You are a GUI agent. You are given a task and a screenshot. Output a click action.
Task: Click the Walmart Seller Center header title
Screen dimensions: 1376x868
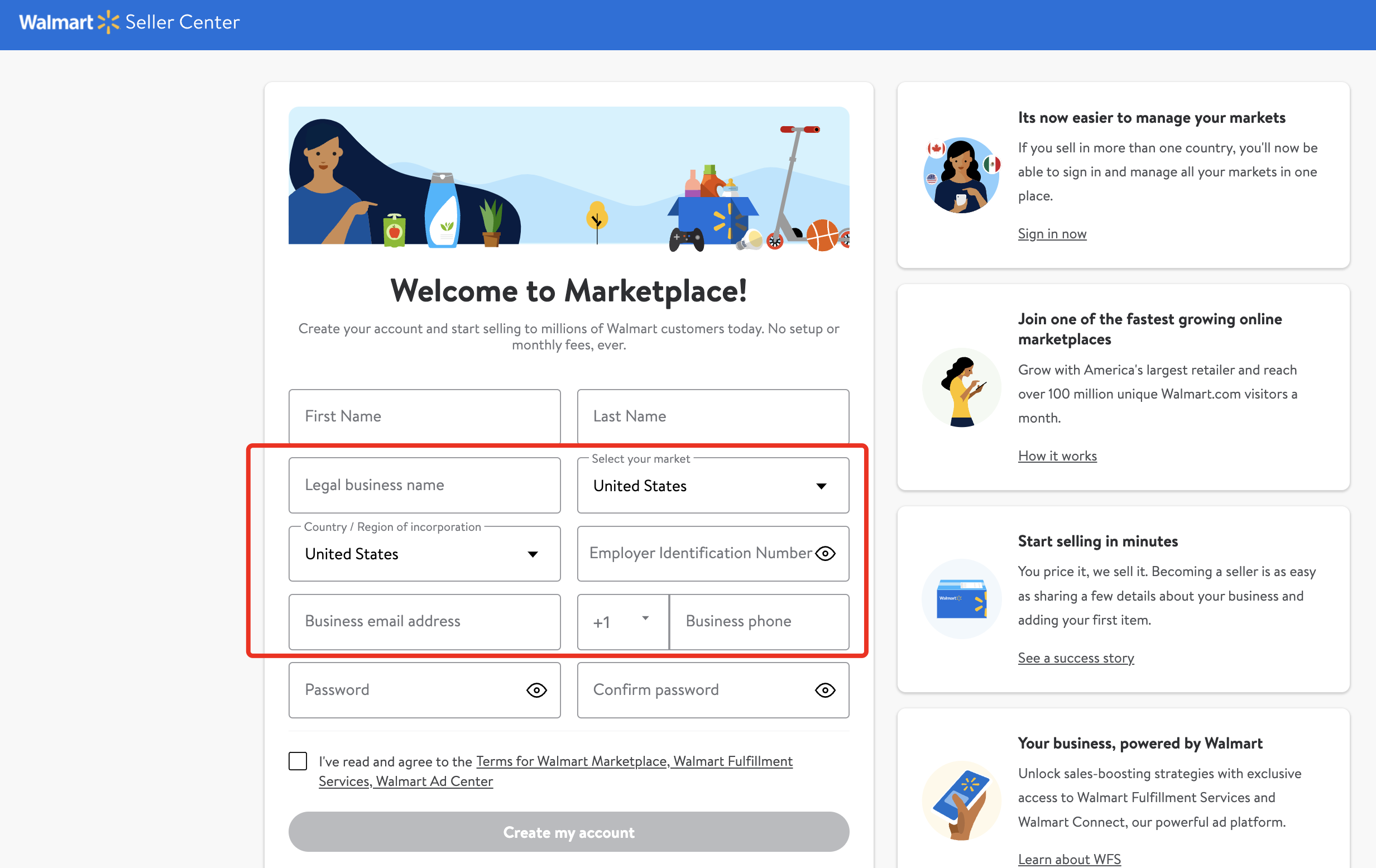point(129,22)
